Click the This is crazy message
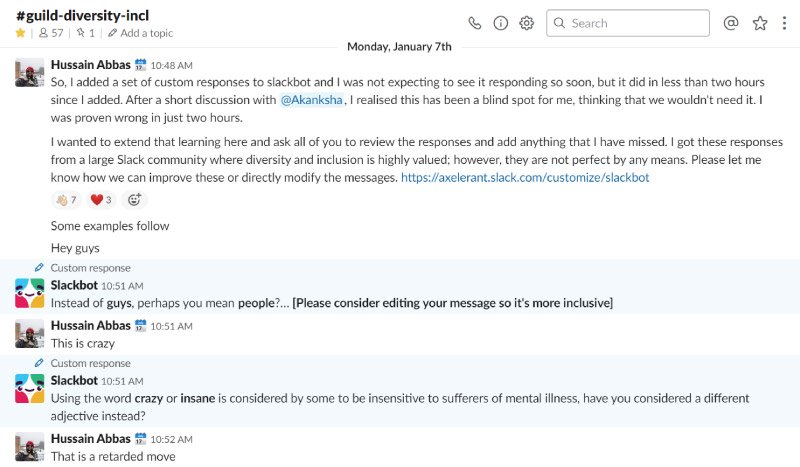 point(83,343)
